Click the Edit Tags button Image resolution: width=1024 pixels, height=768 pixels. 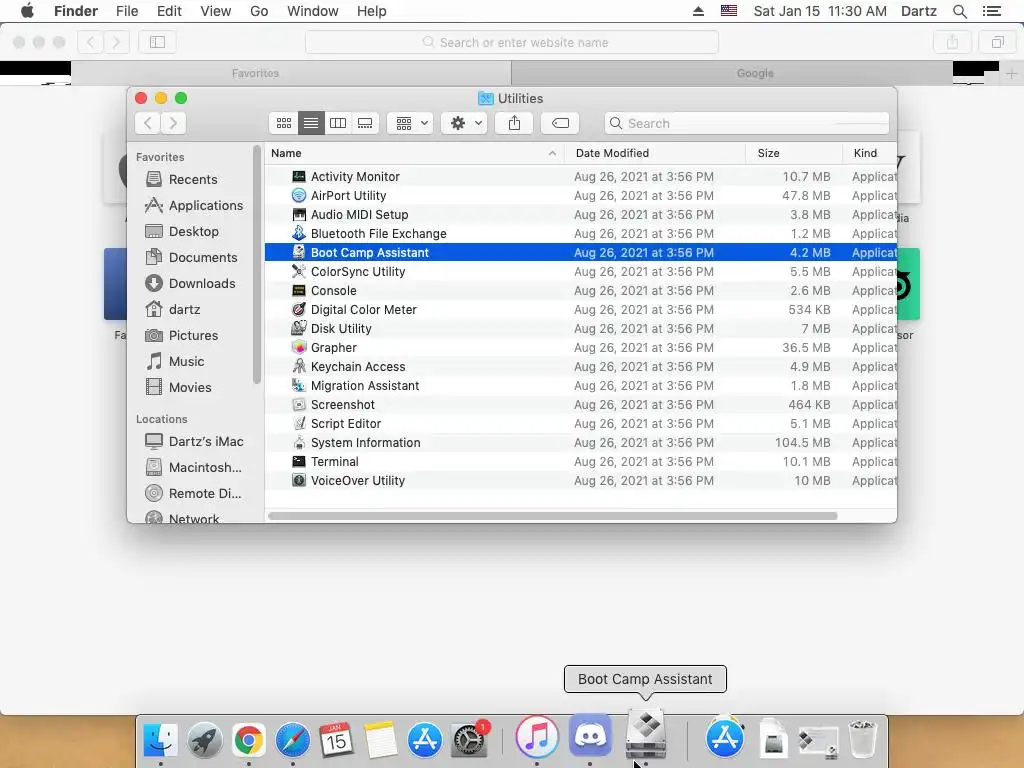560,123
